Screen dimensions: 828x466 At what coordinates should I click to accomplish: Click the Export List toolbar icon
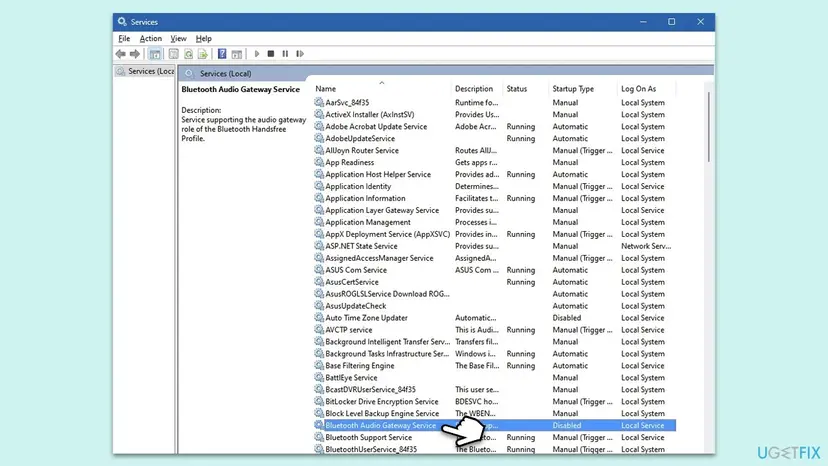click(x=203, y=54)
